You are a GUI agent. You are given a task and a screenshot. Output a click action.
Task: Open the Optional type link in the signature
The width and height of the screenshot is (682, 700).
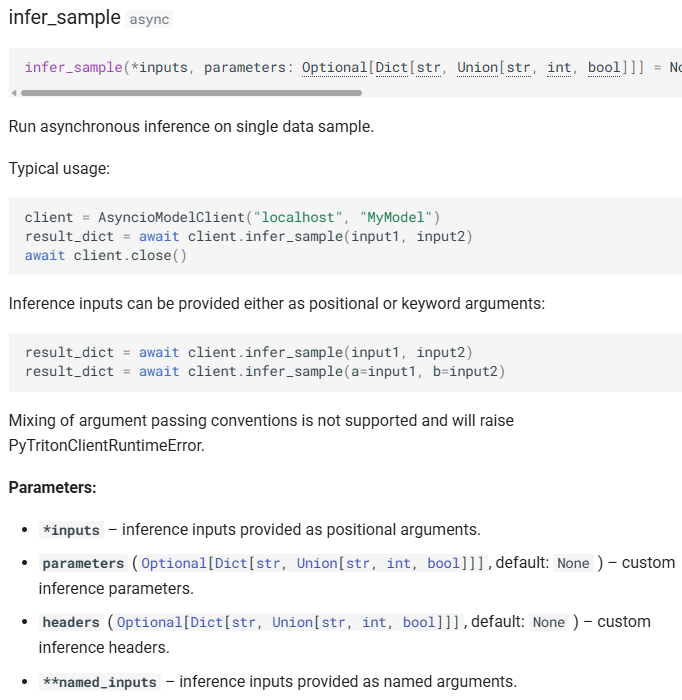(334, 67)
